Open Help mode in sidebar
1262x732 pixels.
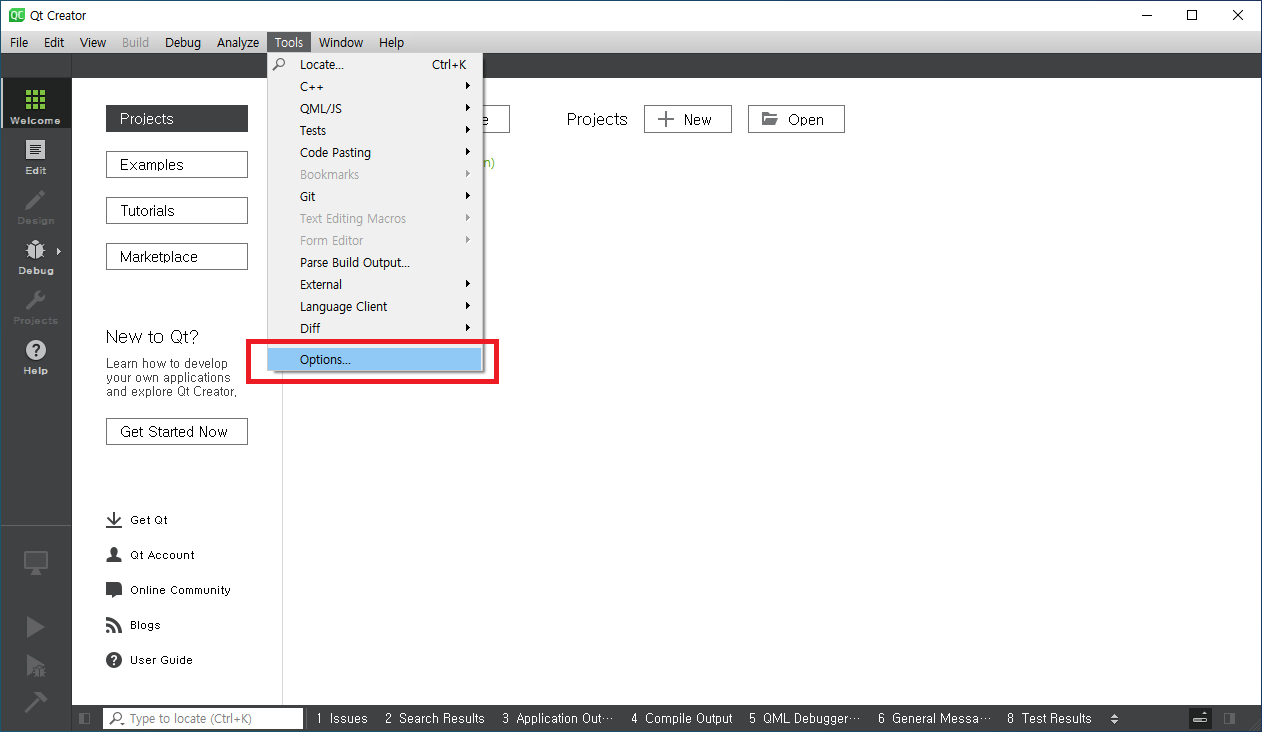(x=36, y=355)
